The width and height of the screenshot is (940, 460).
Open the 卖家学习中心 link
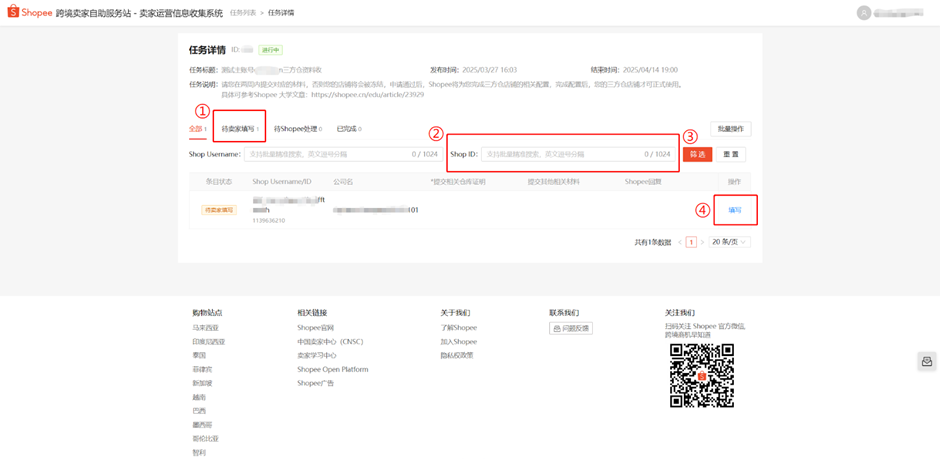(317, 356)
